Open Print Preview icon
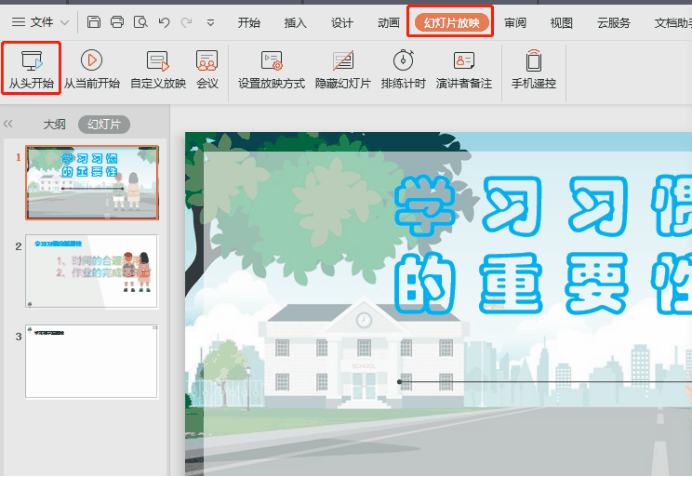This screenshot has width=692, height=477. [x=140, y=22]
